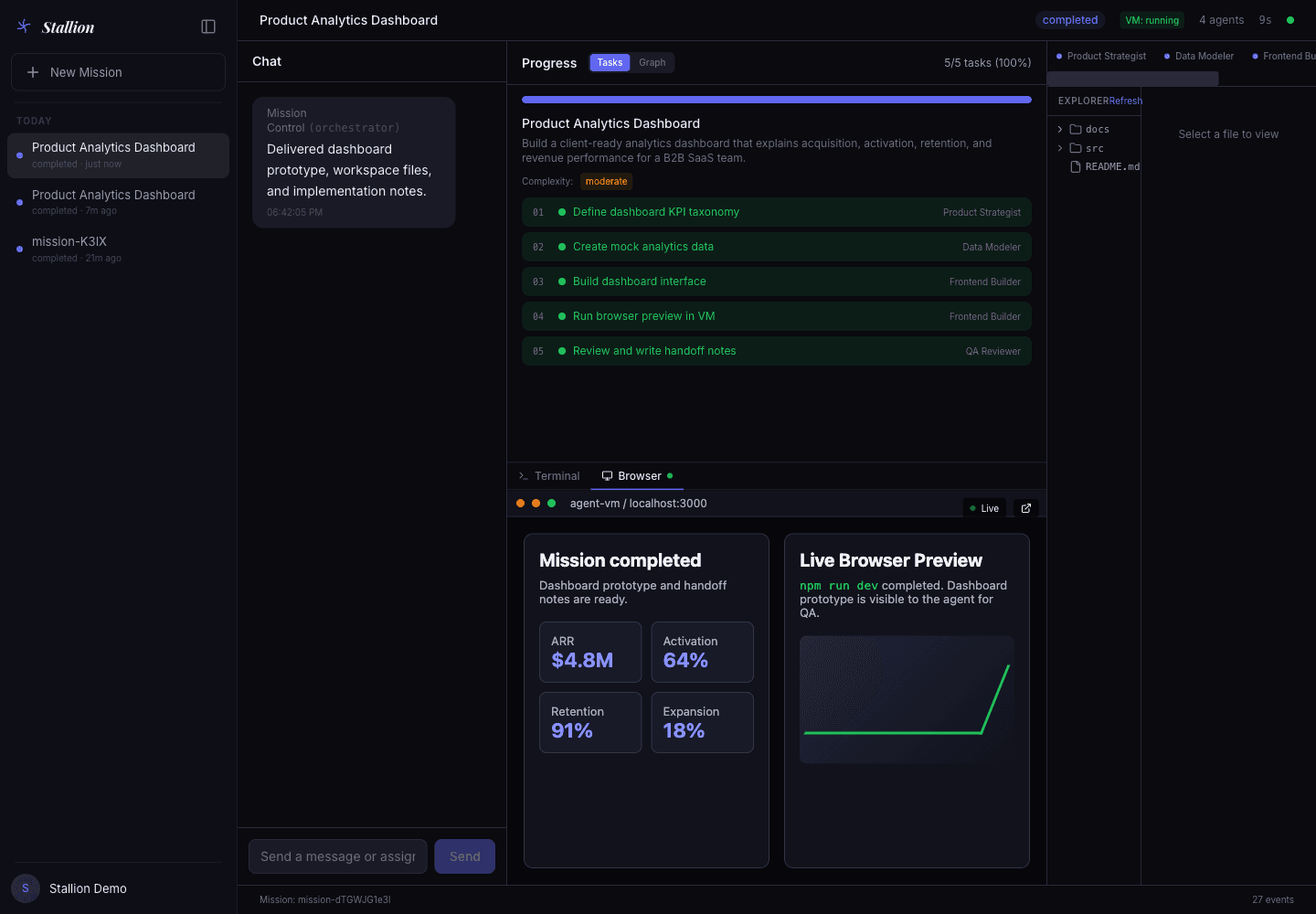The width and height of the screenshot is (1316, 914).
Task: Open Product Analytics Dashboard completed just now
Action: (x=118, y=155)
